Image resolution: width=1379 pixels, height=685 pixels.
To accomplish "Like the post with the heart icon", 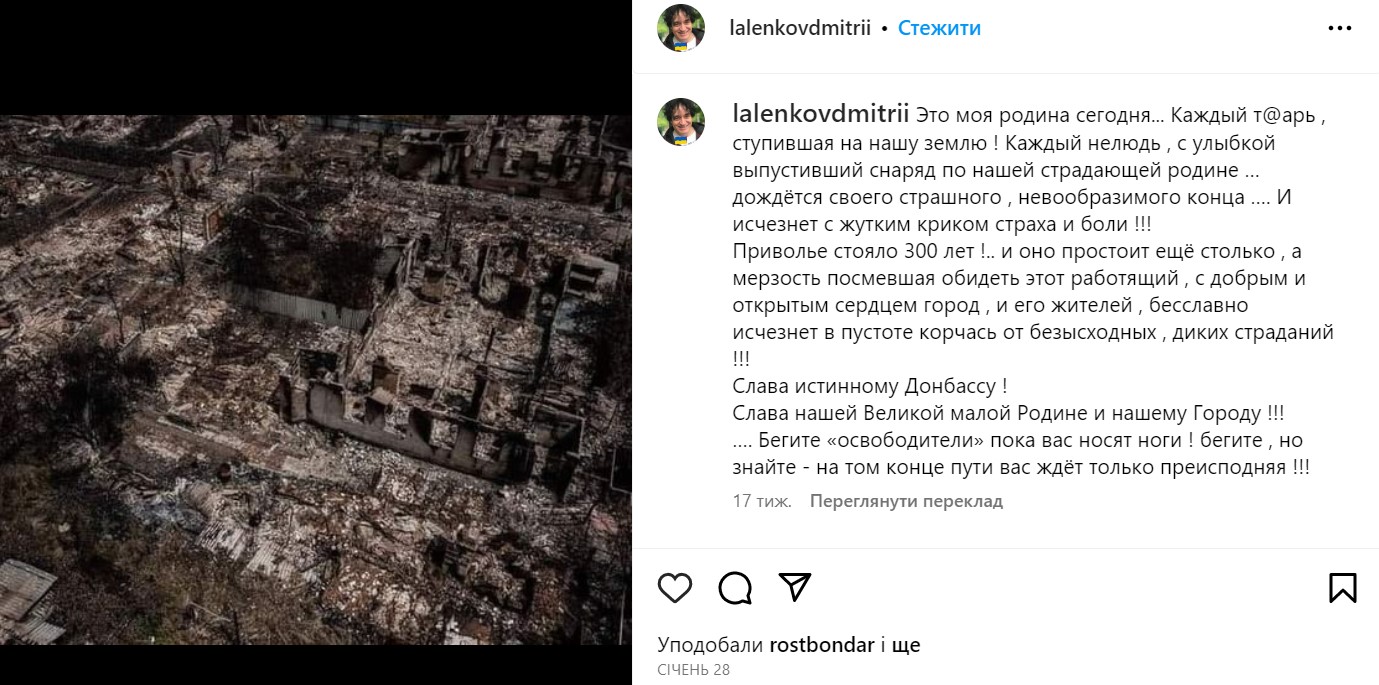I will tap(675, 587).
